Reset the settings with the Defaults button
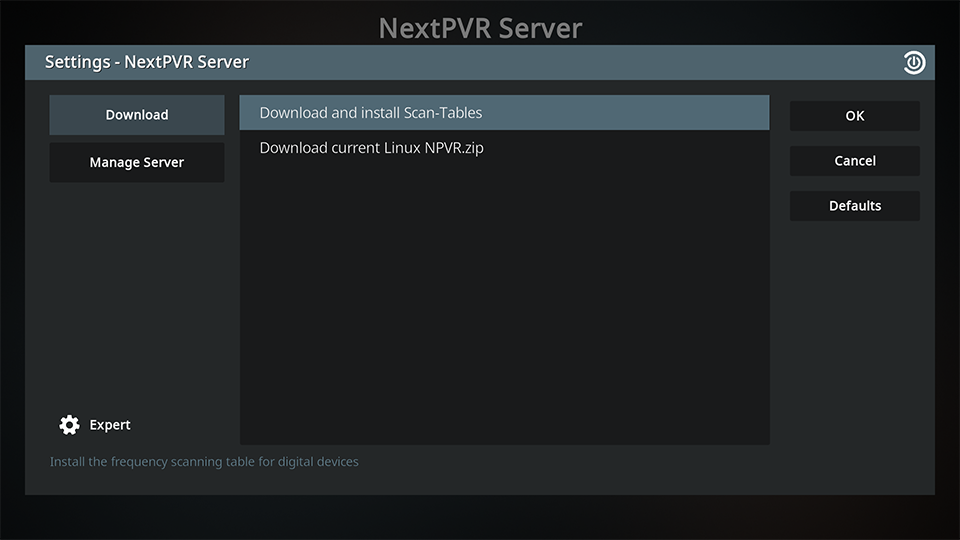Image resolution: width=960 pixels, height=540 pixels. point(855,206)
